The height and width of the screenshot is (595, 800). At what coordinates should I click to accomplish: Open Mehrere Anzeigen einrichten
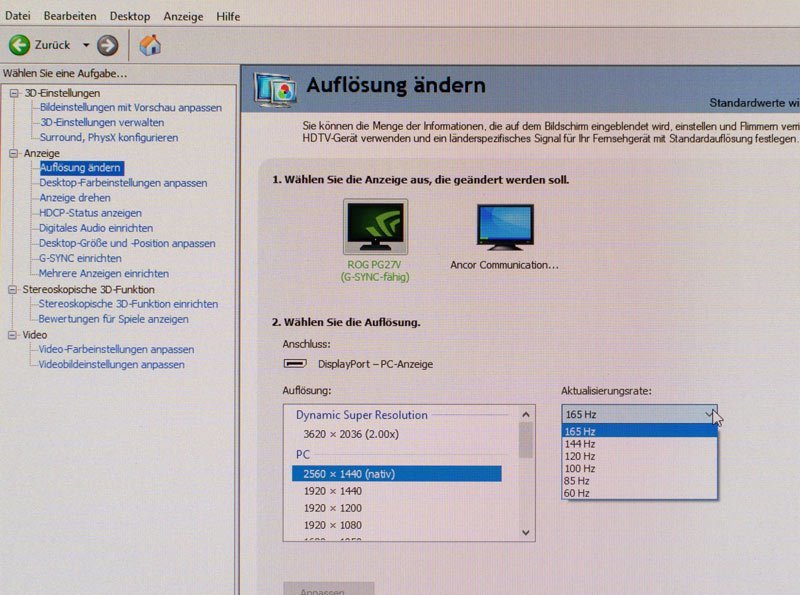tap(104, 274)
